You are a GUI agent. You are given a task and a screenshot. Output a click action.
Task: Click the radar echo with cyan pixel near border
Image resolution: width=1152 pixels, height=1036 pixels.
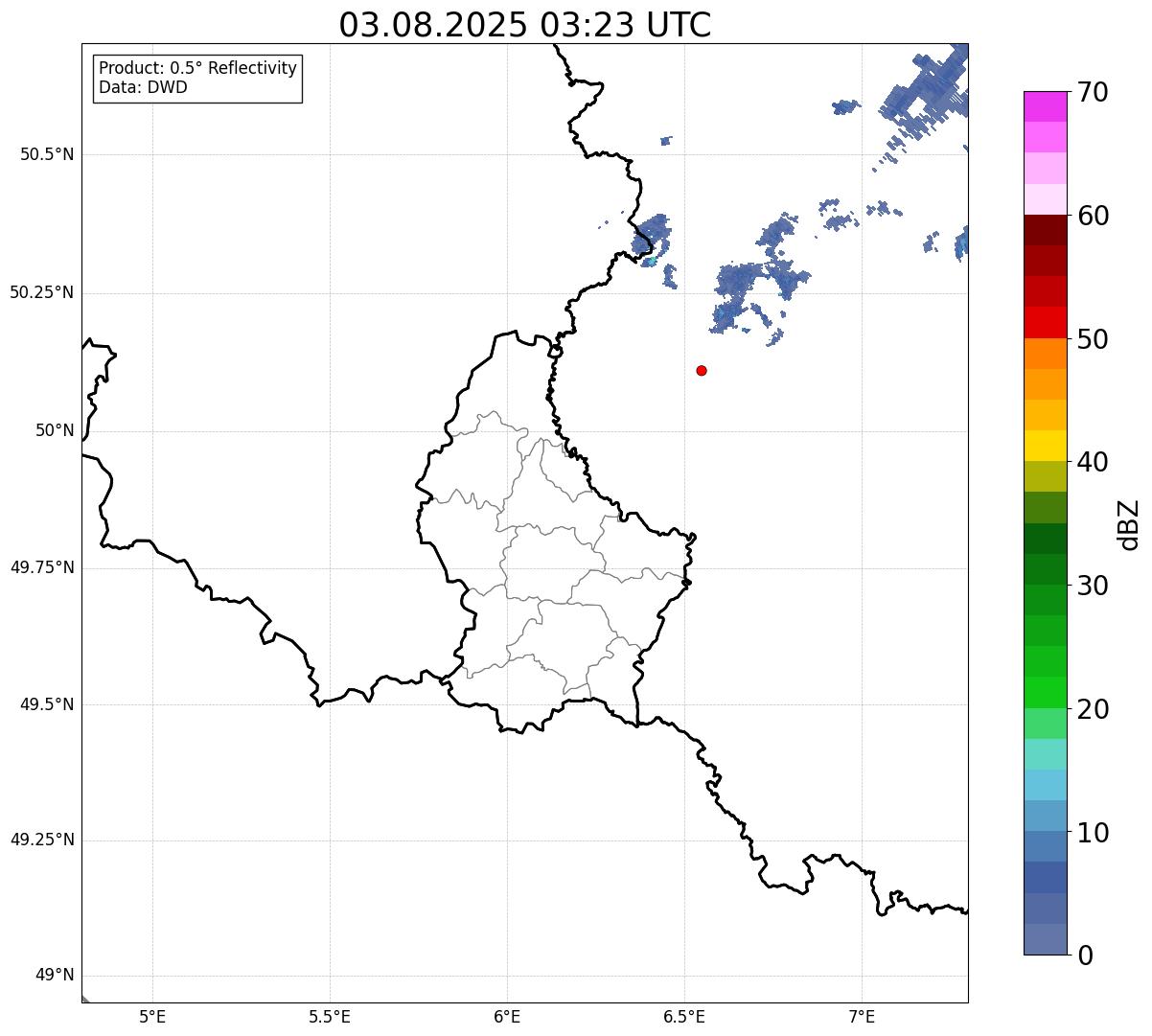[652, 240]
